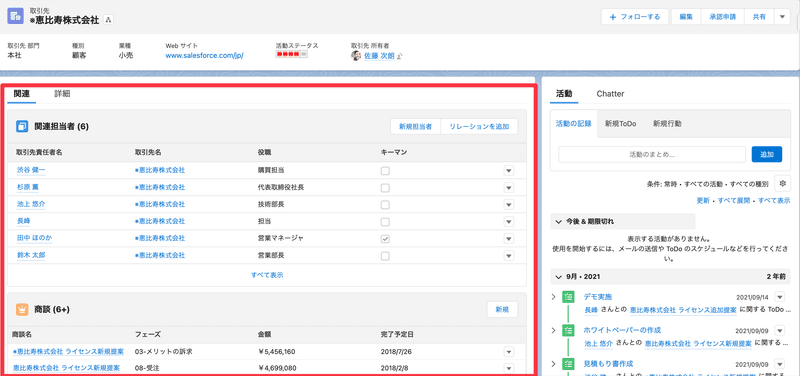Image resolution: width=800 pixels, height=376 pixels.
Task: Click the 商談 crown icon
Action: [22, 309]
